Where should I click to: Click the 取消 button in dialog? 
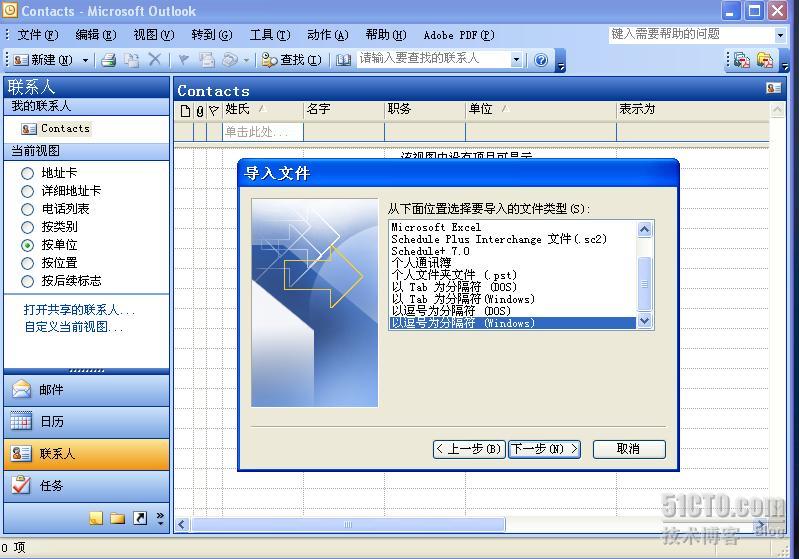click(629, 449)
